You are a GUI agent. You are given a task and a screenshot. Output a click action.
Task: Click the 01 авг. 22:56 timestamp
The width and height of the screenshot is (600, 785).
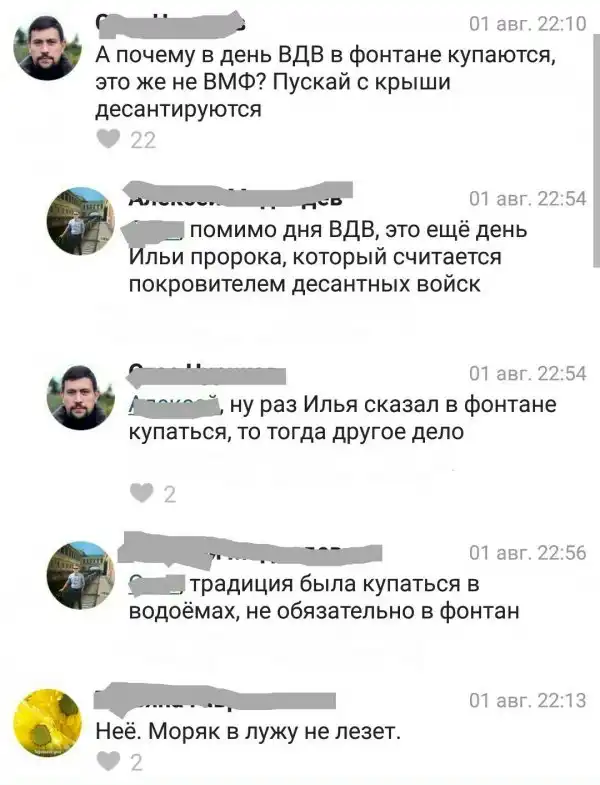pos(527,553)
